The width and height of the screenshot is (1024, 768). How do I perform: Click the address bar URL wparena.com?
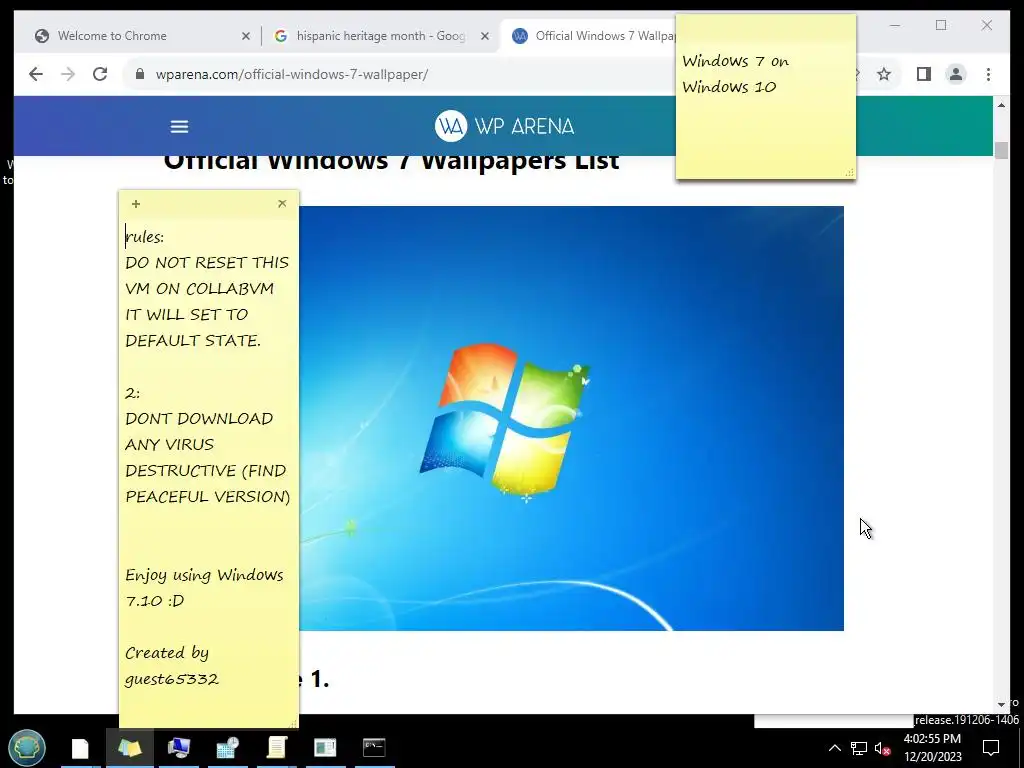(x=291, y=74)
